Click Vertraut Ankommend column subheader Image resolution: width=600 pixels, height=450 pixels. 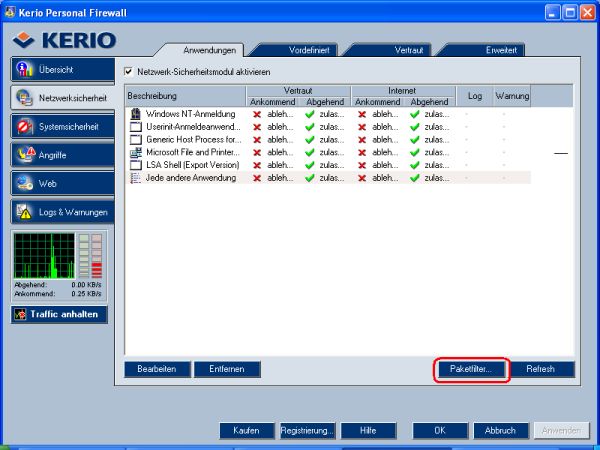(x=272, y=102)
